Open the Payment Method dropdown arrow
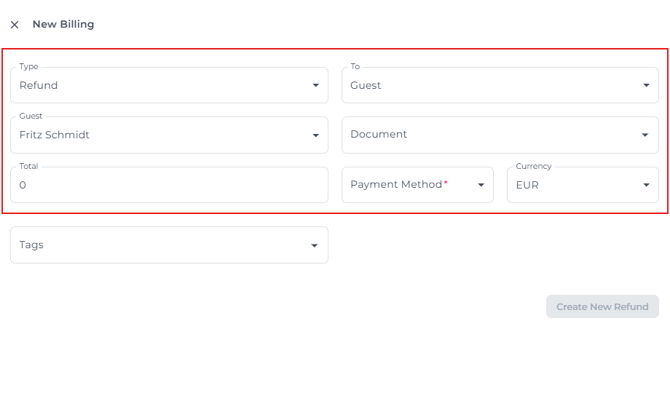 (x=481, y=185)
